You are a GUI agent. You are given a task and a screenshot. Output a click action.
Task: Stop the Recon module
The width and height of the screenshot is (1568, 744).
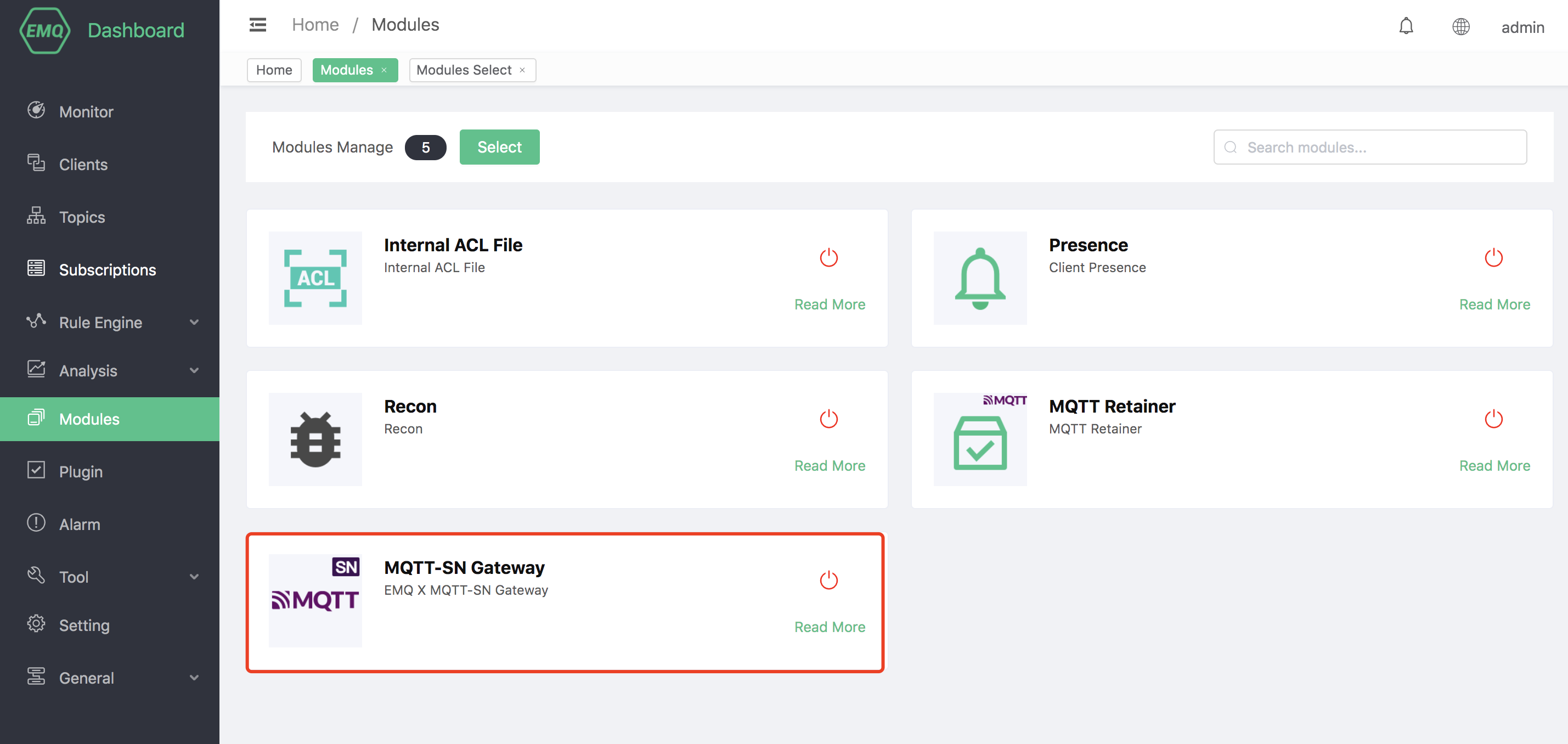(829, 419)
